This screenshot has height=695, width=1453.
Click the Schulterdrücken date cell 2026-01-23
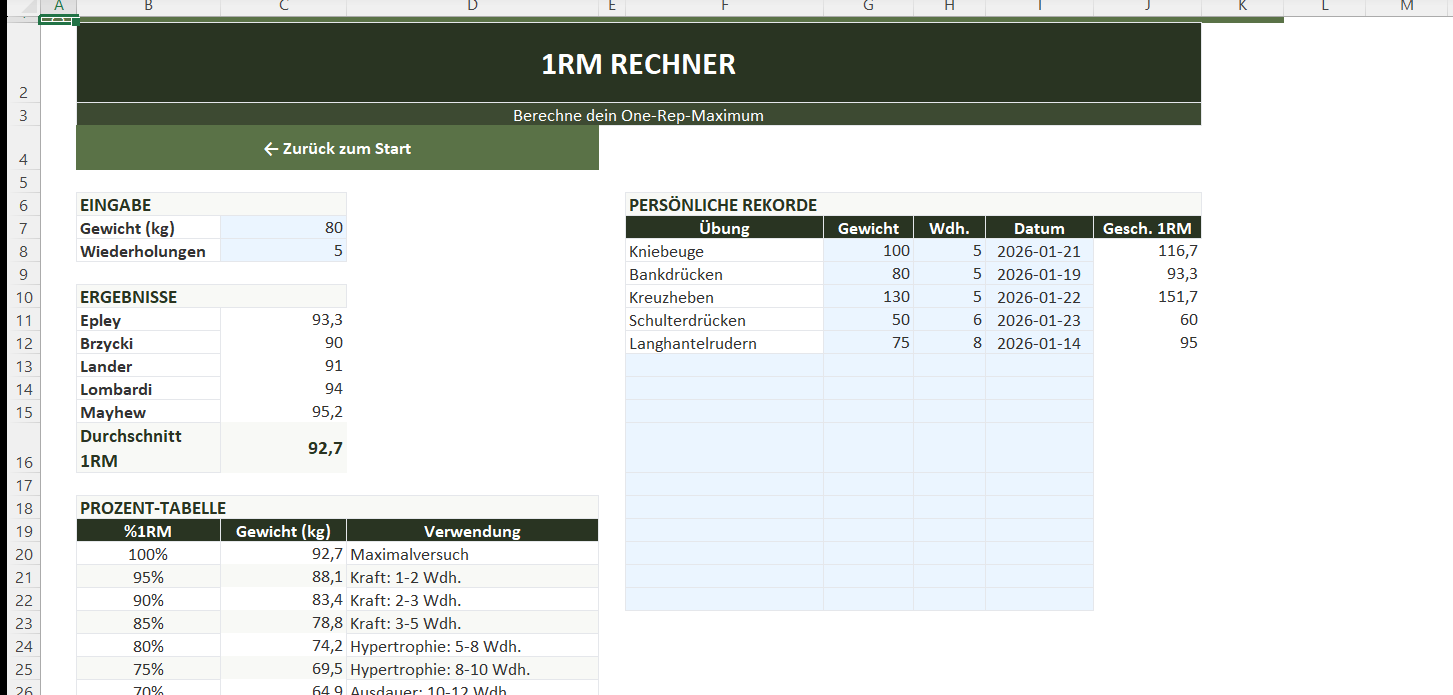tap(1039, 320)
